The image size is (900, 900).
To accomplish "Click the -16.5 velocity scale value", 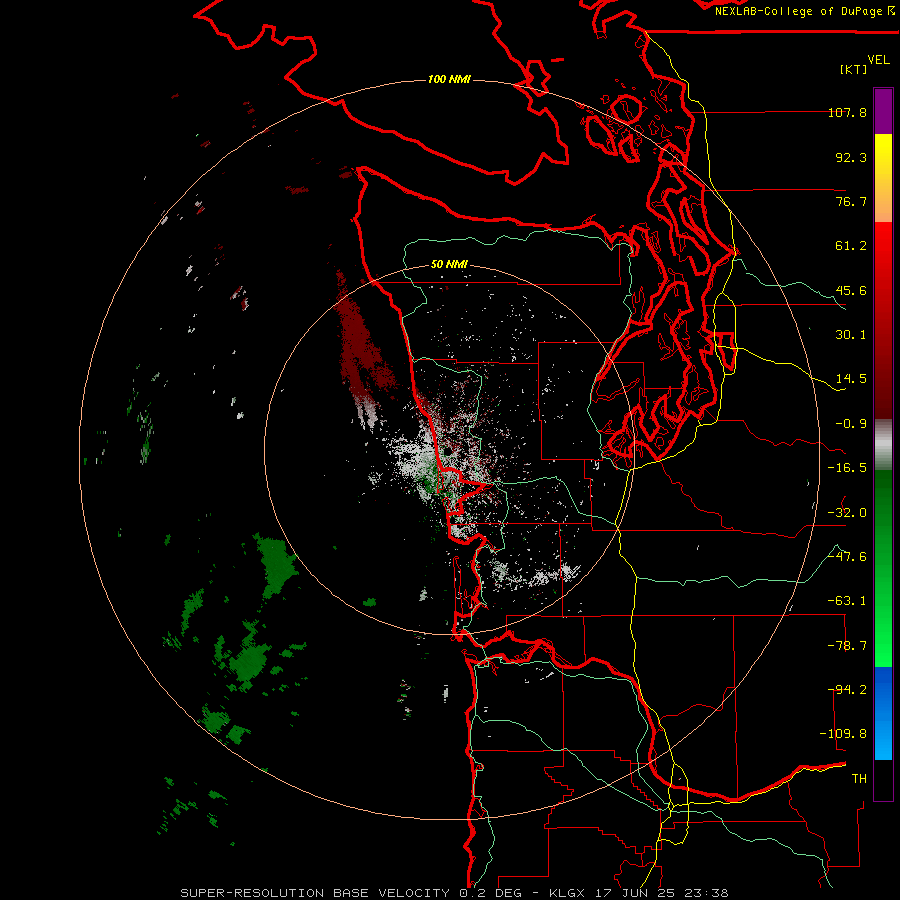I will point(847,468).
